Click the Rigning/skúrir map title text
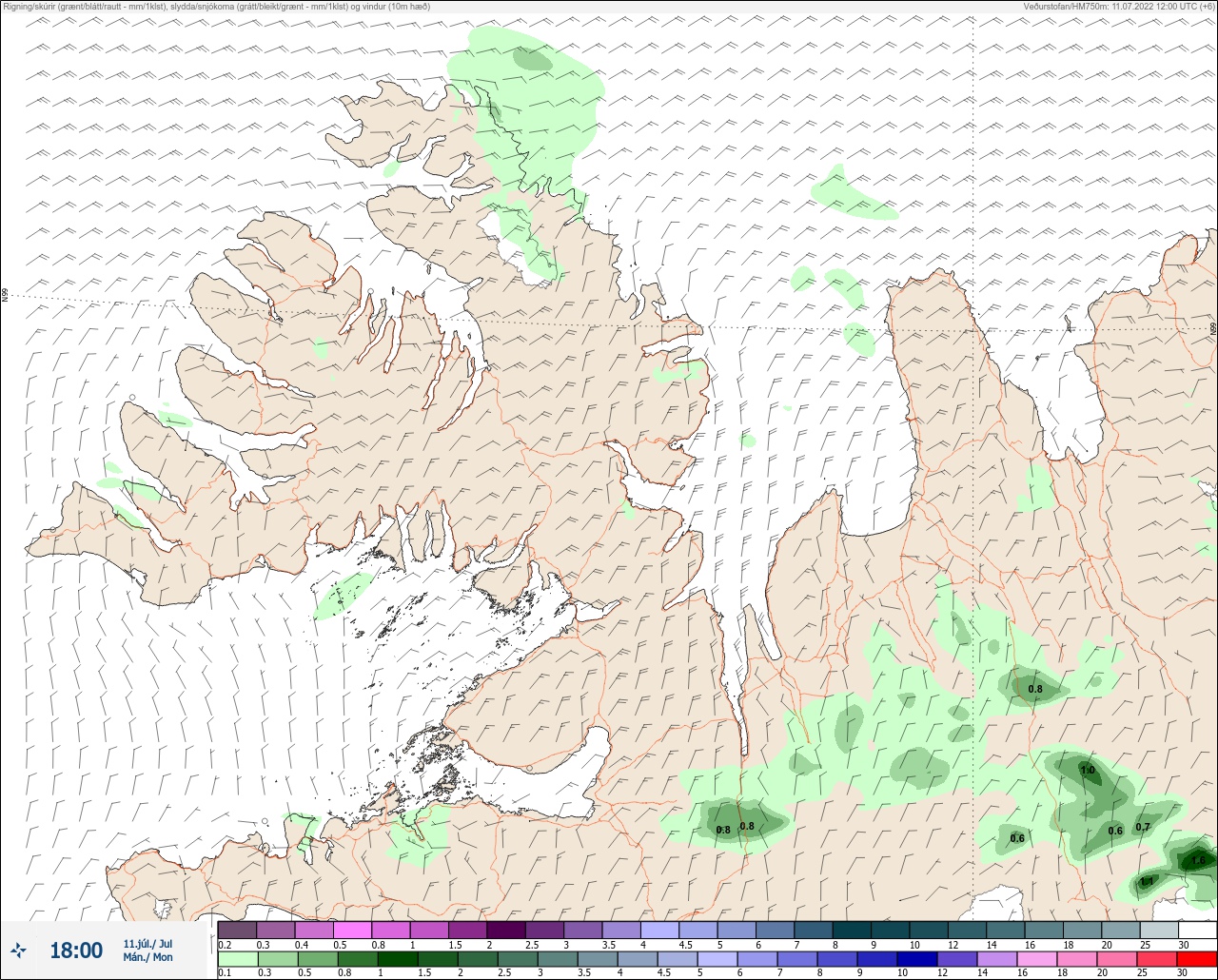 [x=216, y=7]
